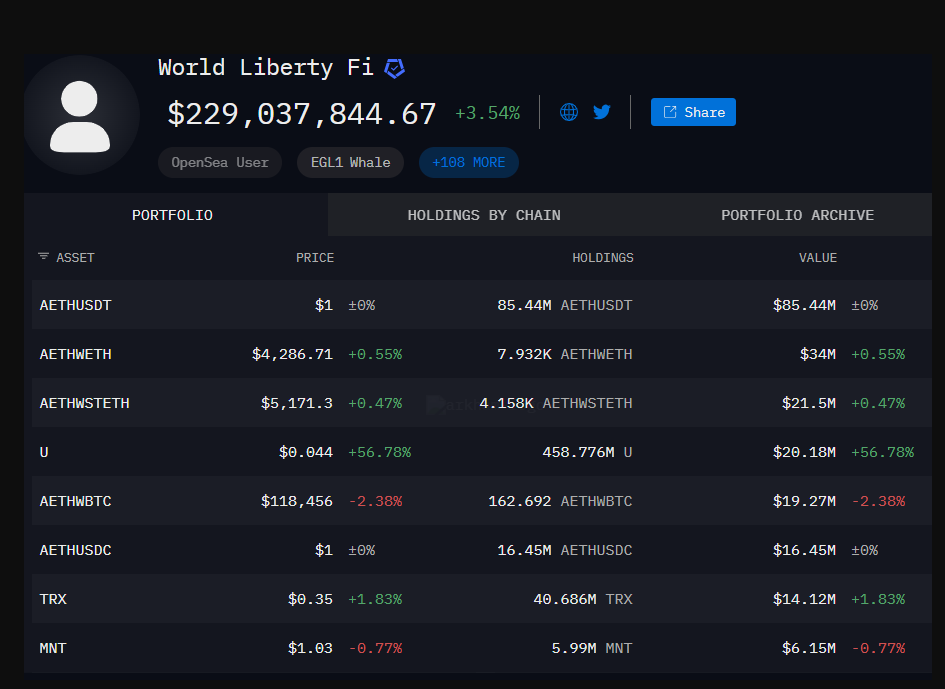Viewport: 945px width, 689px height.
Task: Click the 7.932K AETHWETH holdings
Action: point(565,354)
